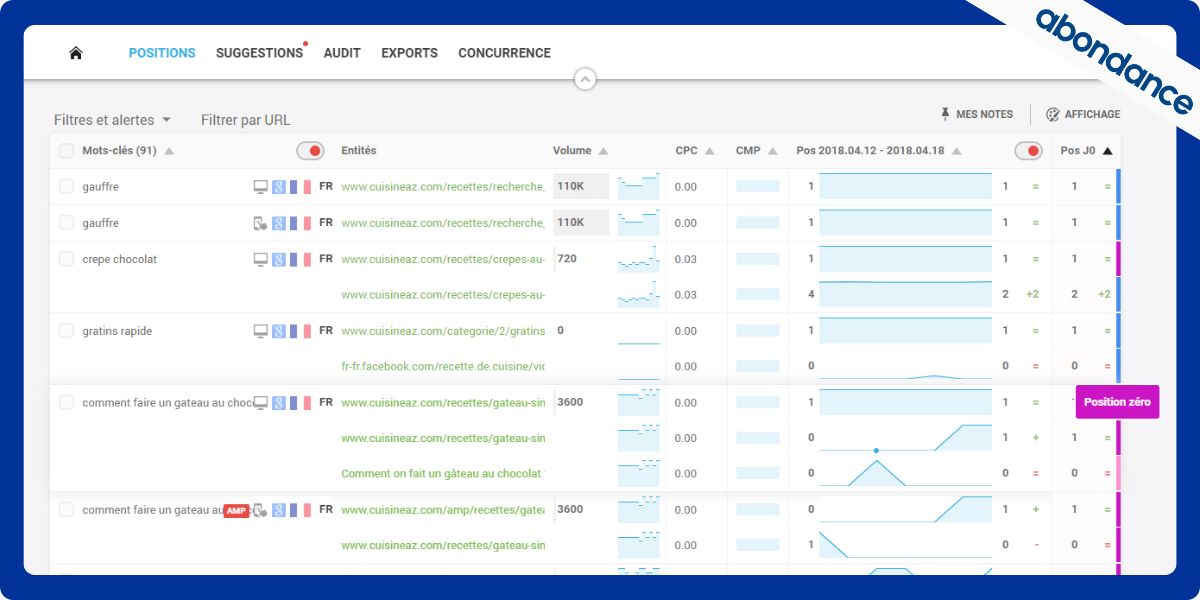1200x600 pixels.
Task: Click French flag in gratins rapide row
Action: click(x=300, y=331)
